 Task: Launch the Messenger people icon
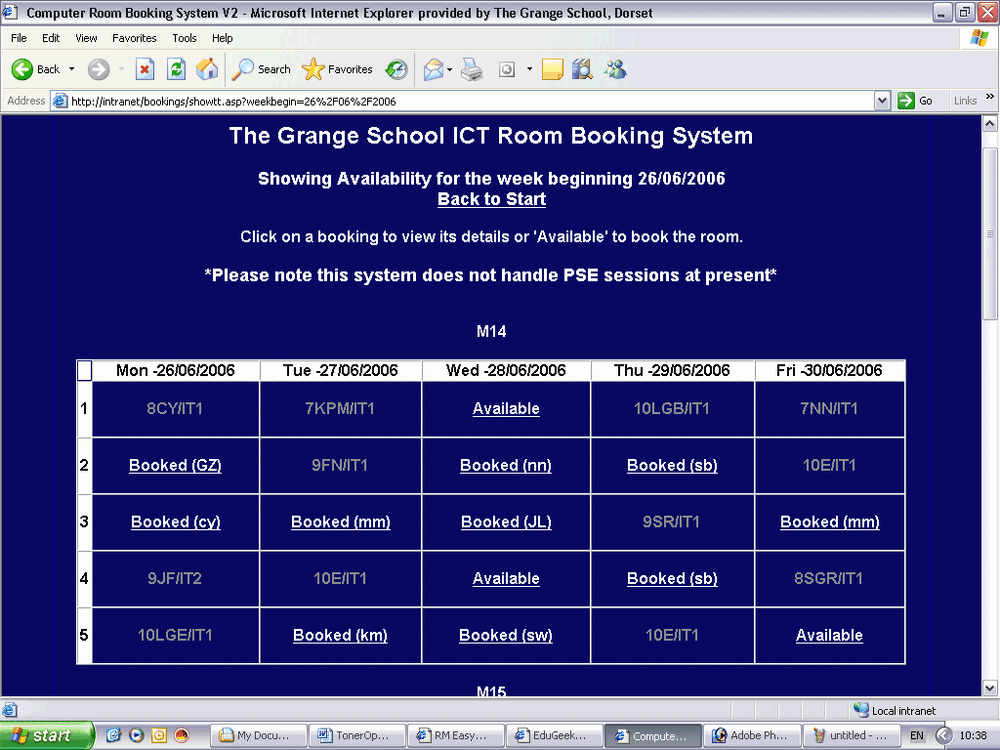pos(615,69)
